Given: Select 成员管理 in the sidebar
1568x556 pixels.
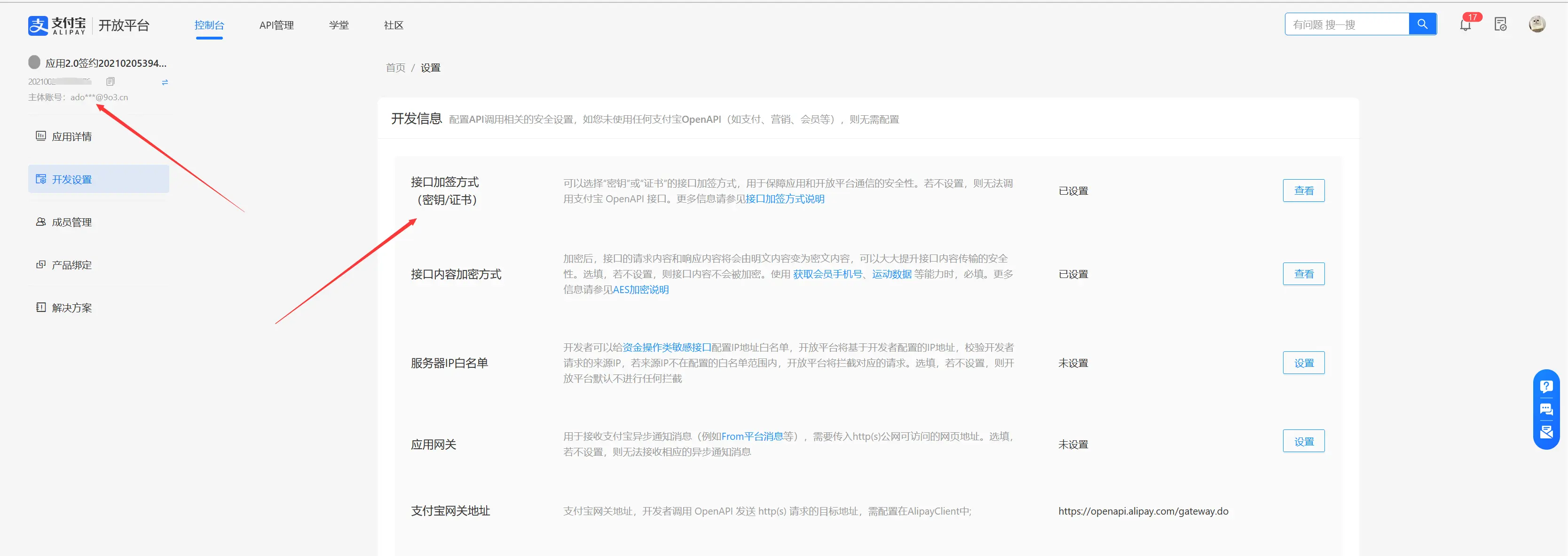Looking at the screenshot, I should [99, 222].
